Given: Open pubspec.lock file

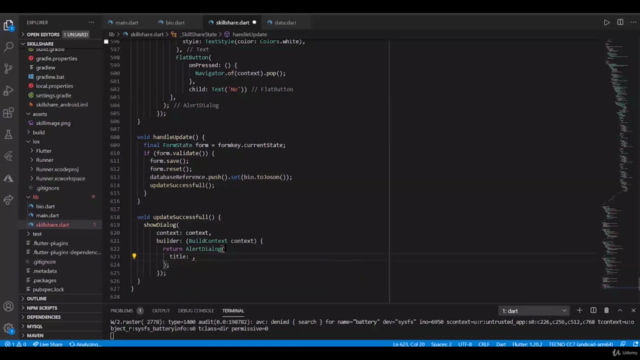Looking at the screenshot, I should pos(60,289).
